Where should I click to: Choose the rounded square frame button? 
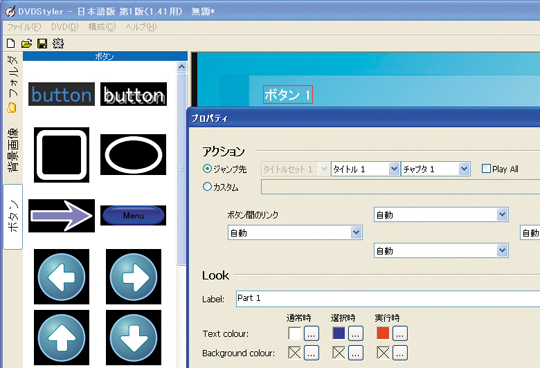point(61,155)
